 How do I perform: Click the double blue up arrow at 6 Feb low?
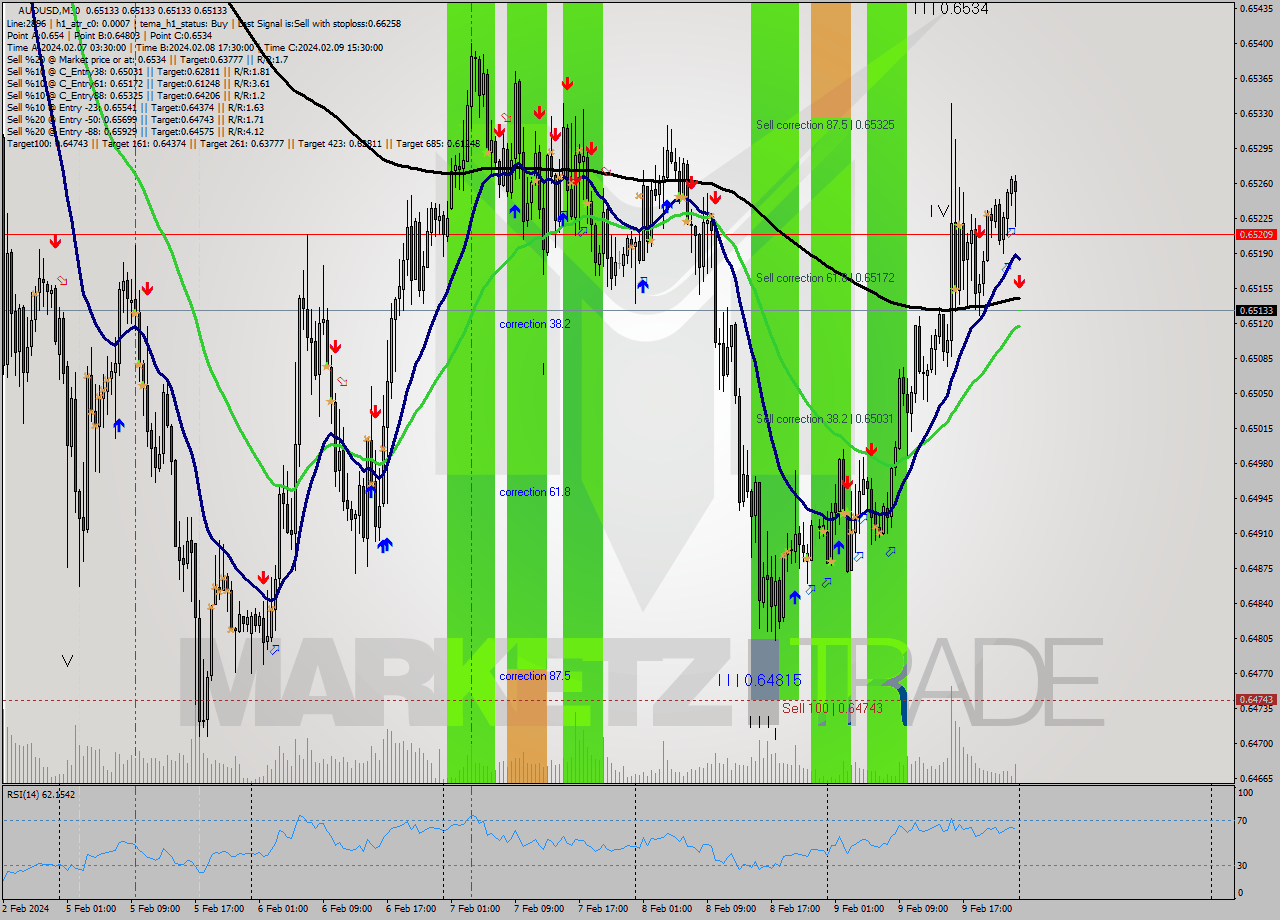pos(384,545)
